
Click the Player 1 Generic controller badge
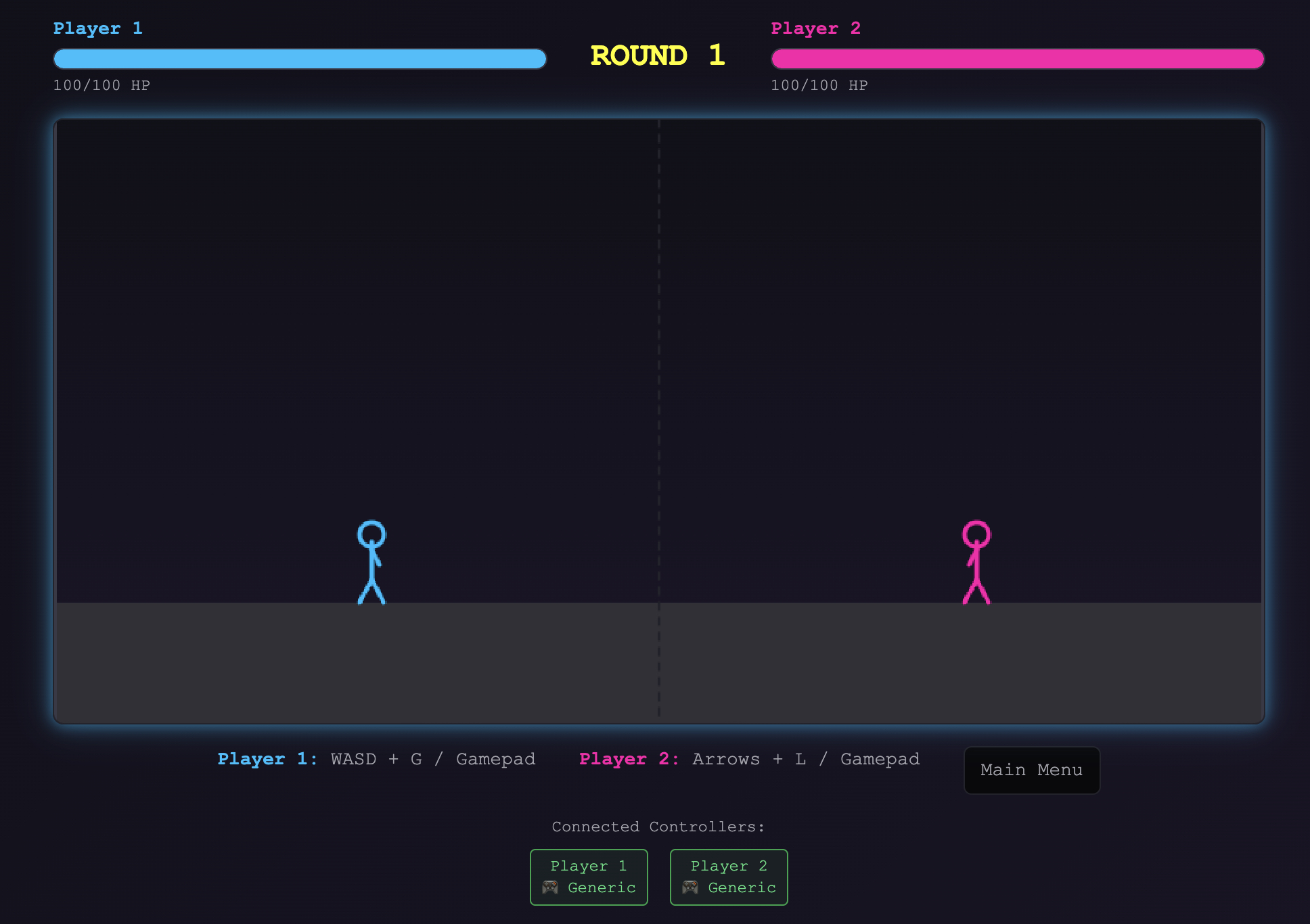(x=588, y=877)
